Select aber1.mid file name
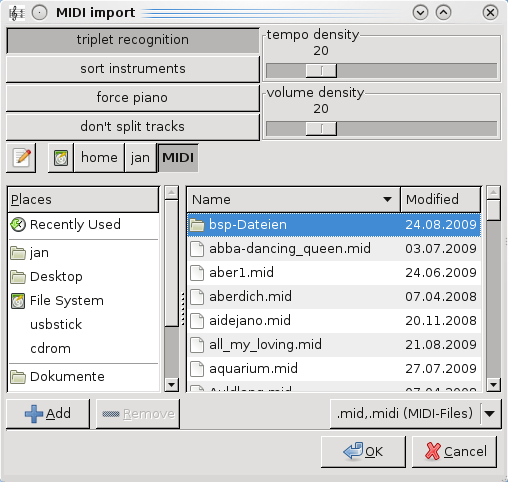The height and width of the screenshot is (482, 508). coord(241,273)
